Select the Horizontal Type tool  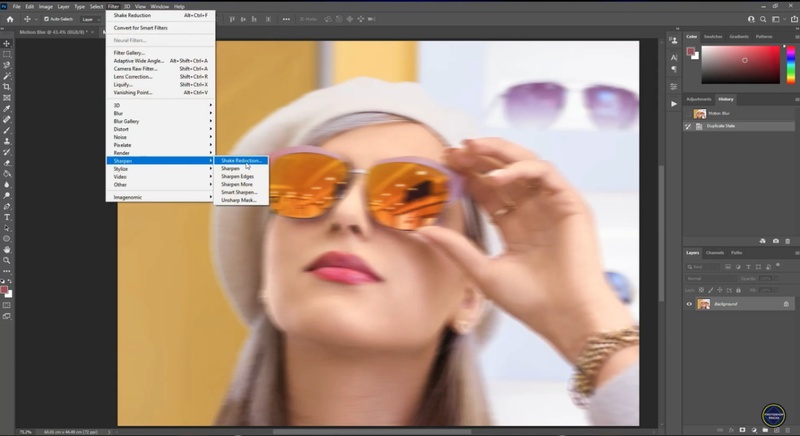[7, 216]
